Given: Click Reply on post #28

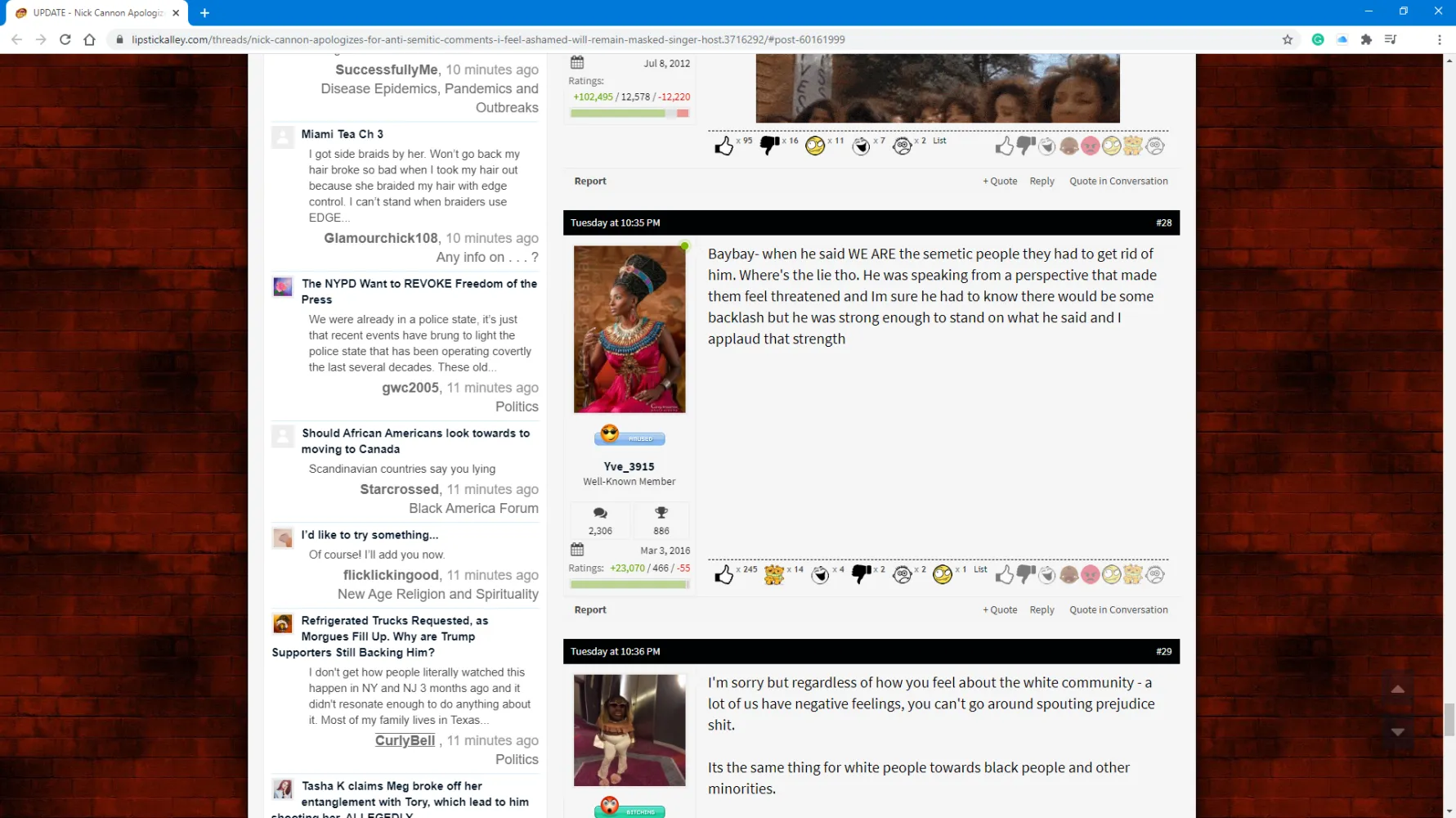Looking at the screenshot, I should pyautogui.click(x=1042, y=610).
